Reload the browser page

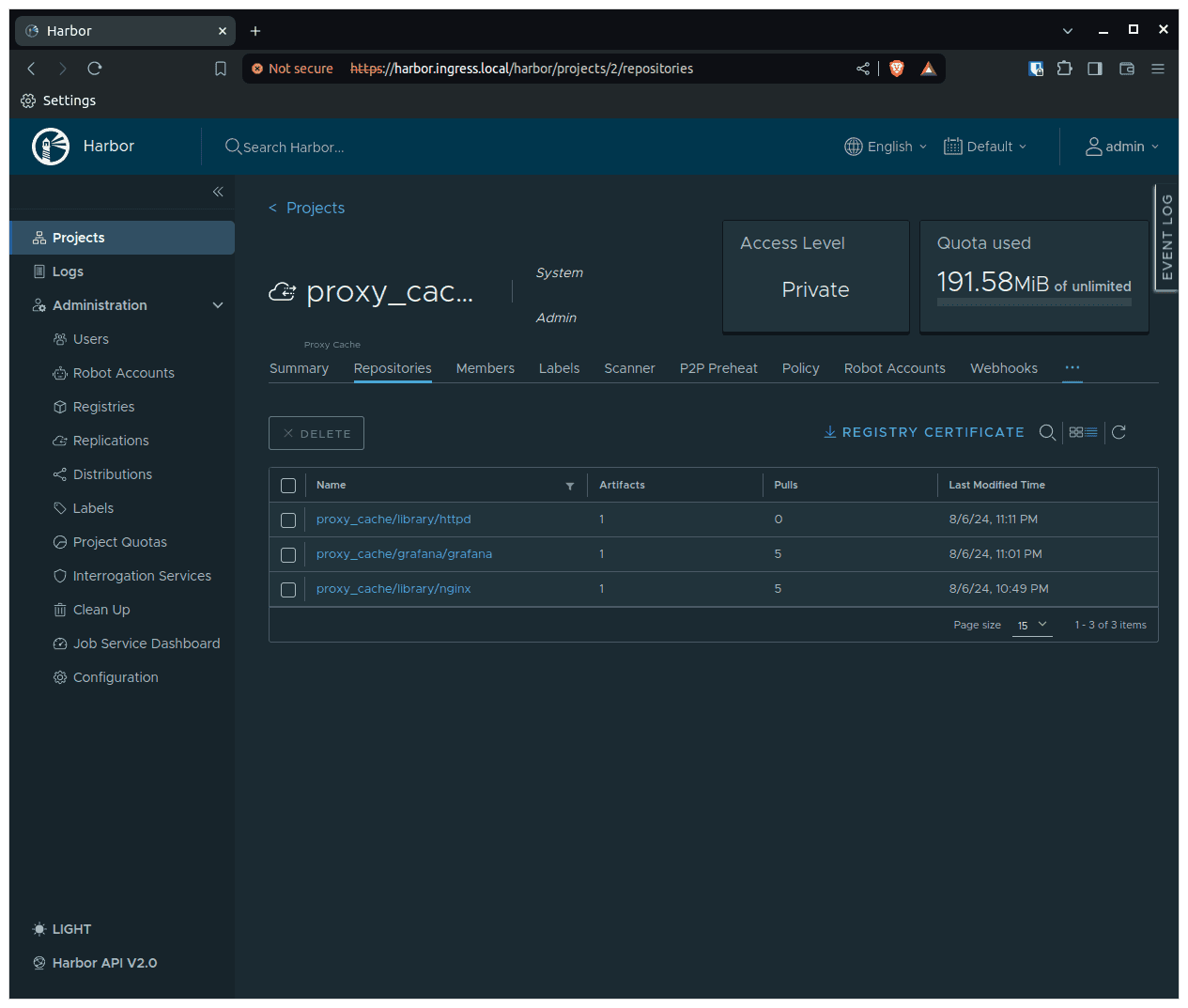click(x=95, y=69)
